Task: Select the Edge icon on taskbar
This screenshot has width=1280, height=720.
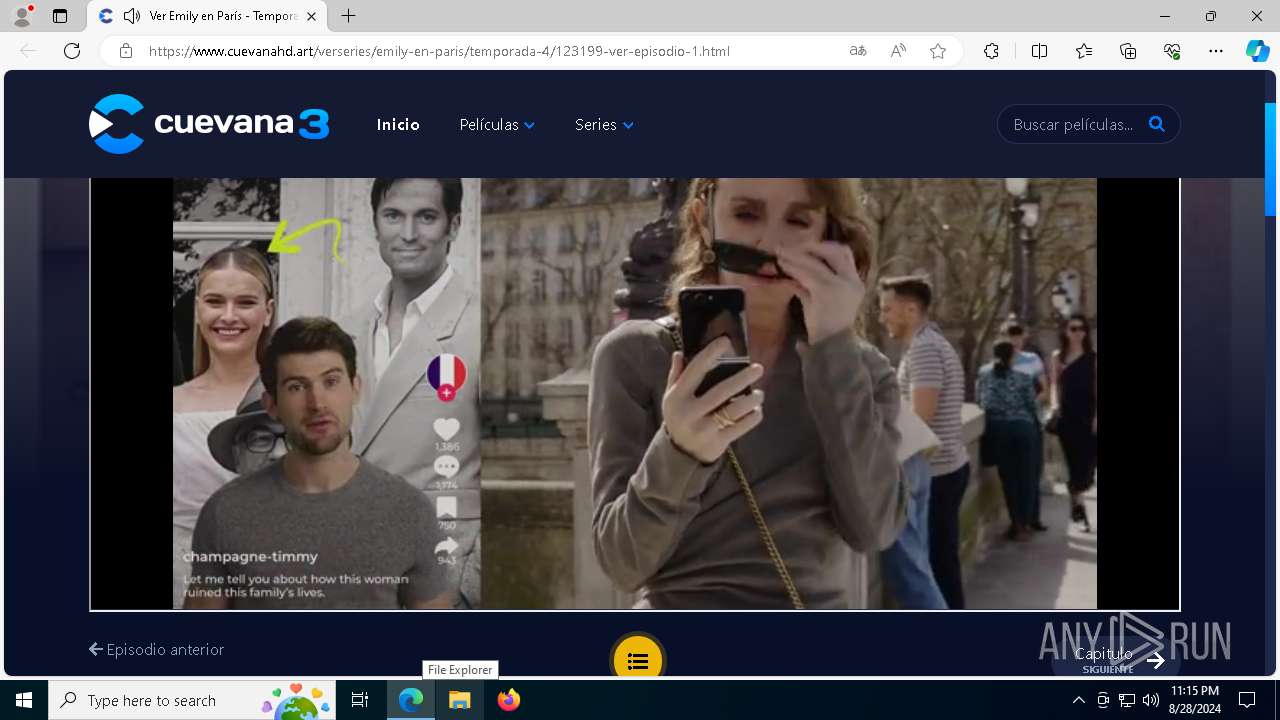Action: click(x=411, y=700)
